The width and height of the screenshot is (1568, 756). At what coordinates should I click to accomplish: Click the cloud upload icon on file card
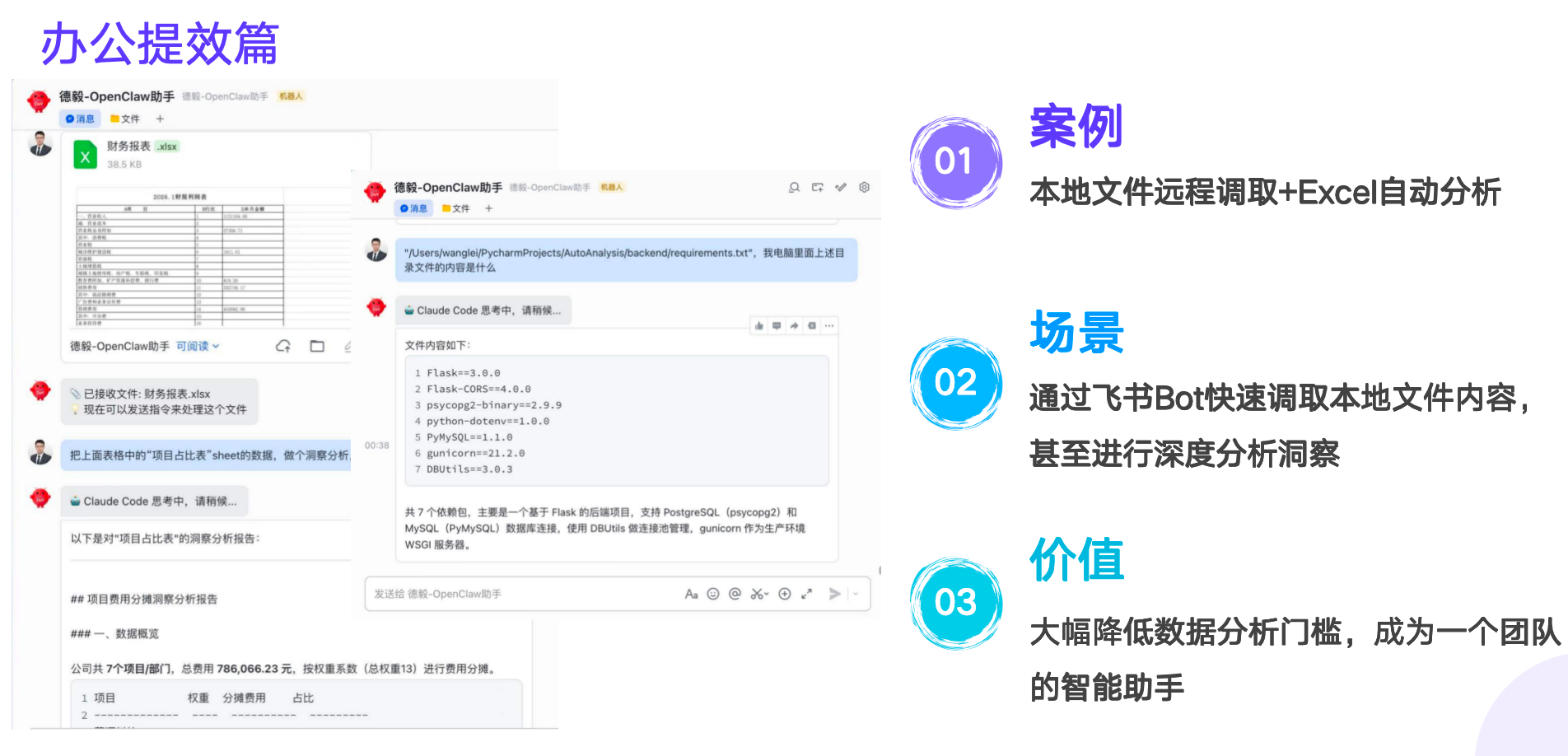[x=283, y=347]
